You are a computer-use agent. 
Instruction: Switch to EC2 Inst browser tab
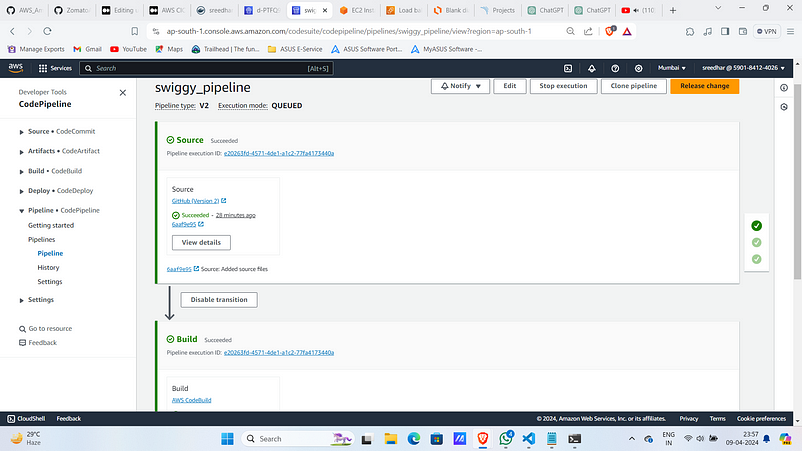coord(357,10)
